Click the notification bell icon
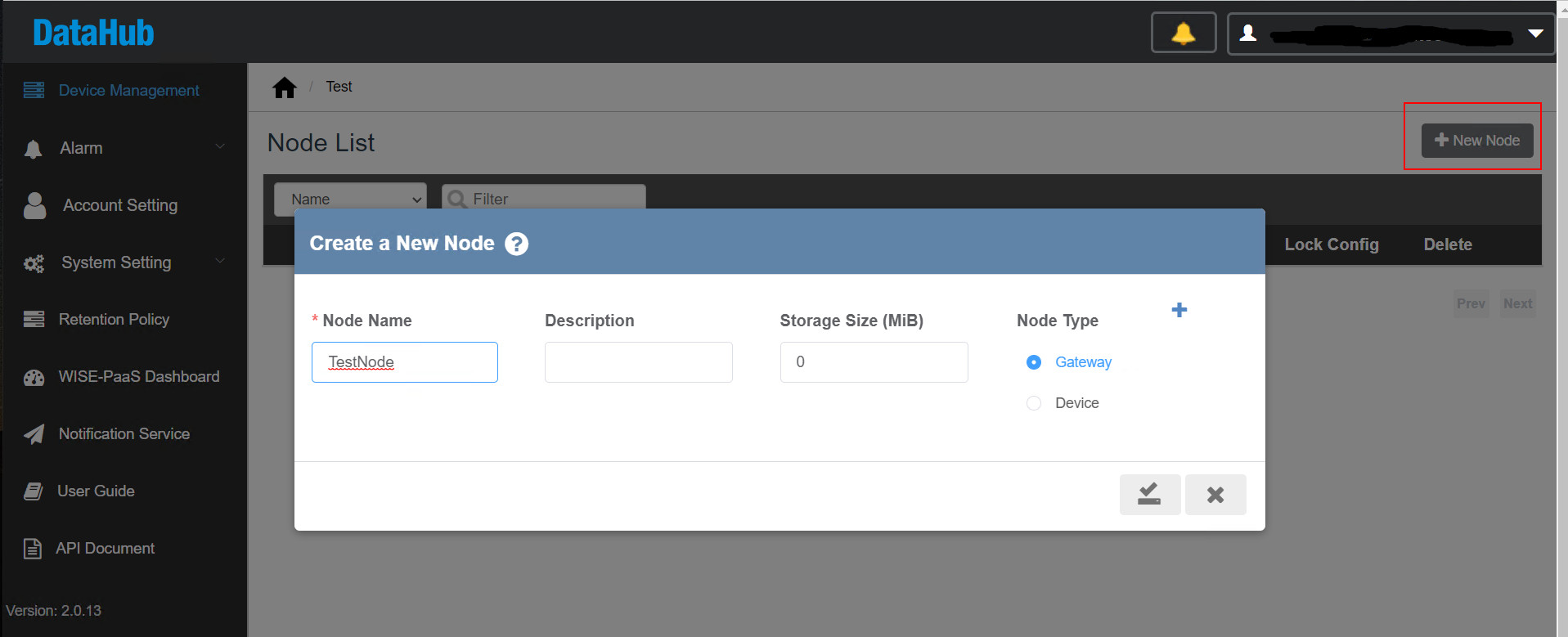The height and width of the screenshot is (637, 1568). click(x=1183, y=33)
